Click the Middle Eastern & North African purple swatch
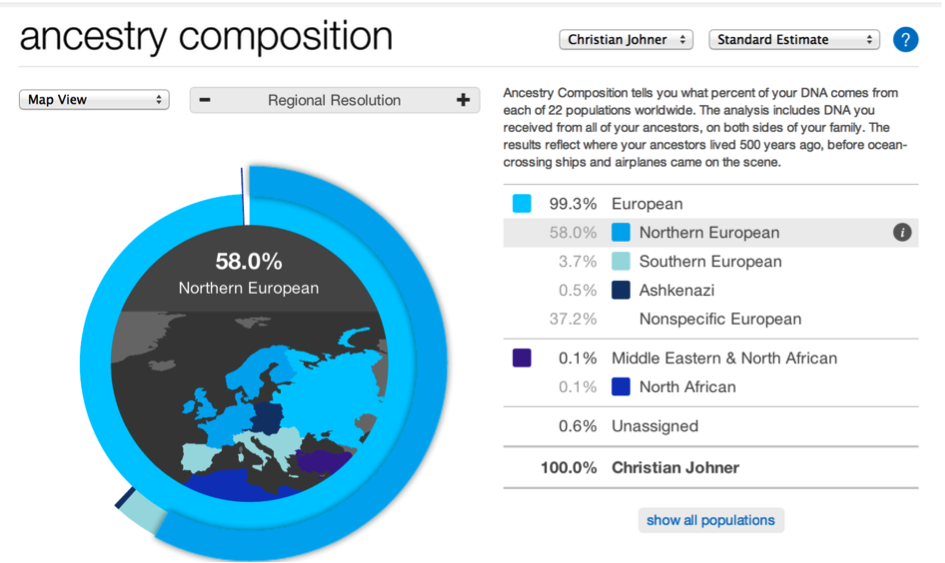 point(521,358)
